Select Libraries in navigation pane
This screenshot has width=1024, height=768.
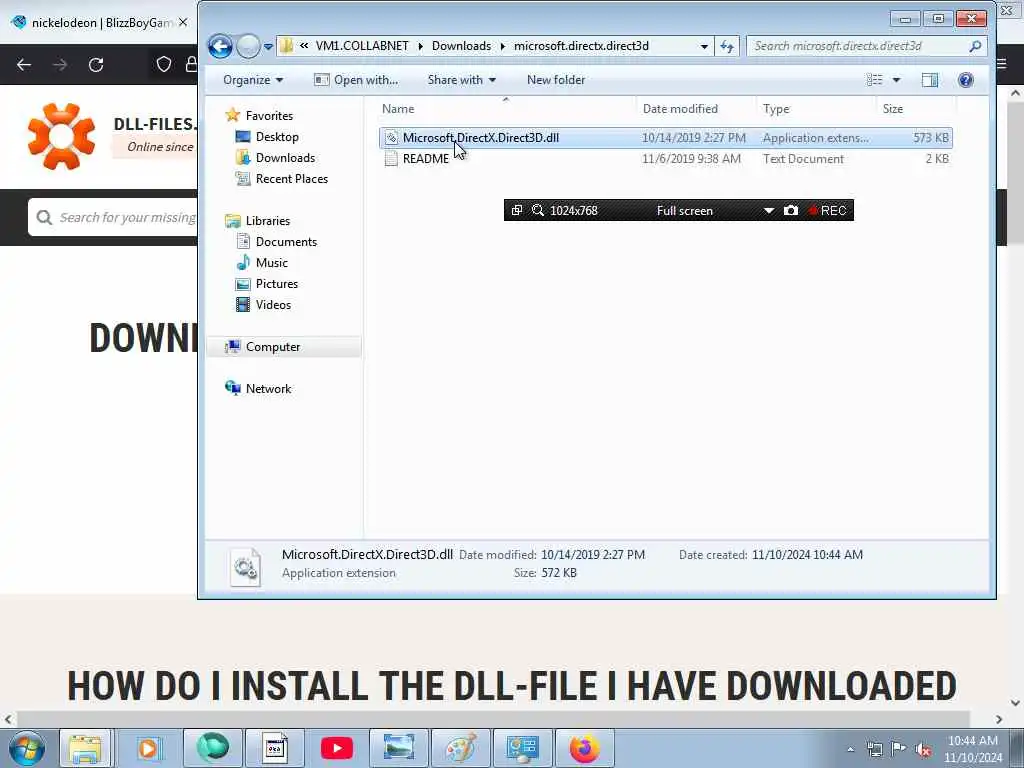coord(267,221)
